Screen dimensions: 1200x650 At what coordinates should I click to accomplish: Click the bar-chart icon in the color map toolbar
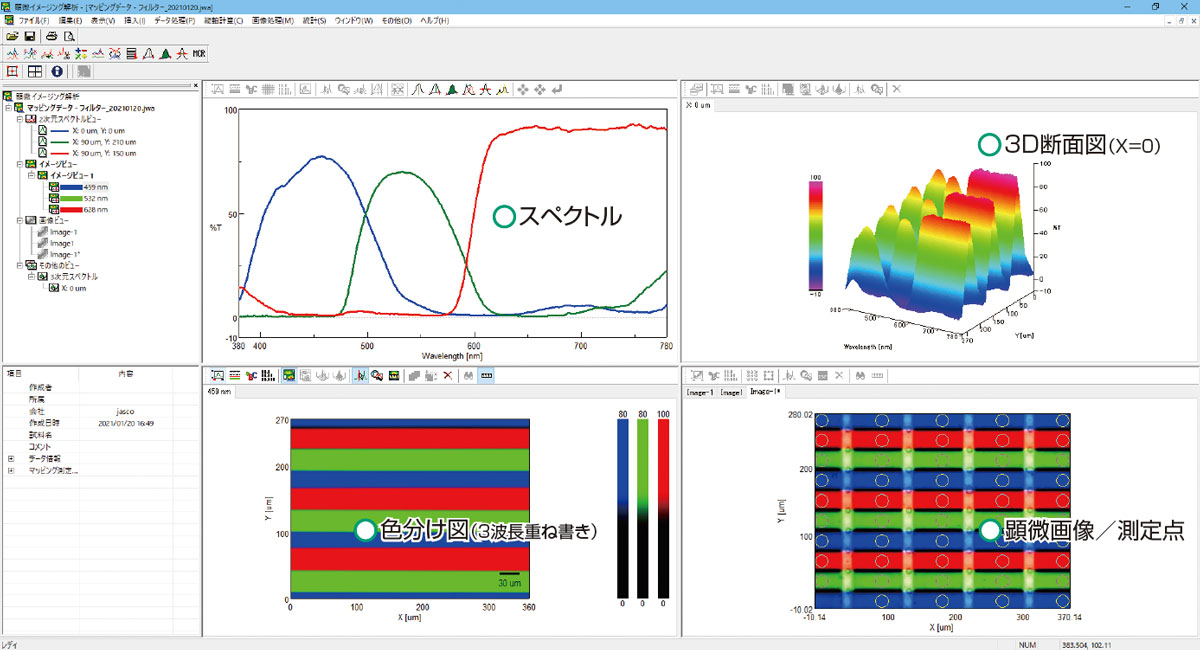tap(270, 375)
